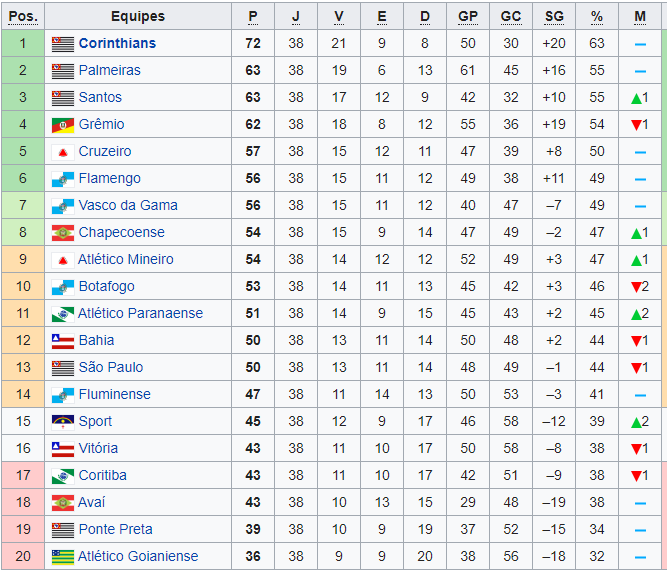Click the Chapecoense flag icon
This screenshot has height=571, width=667.
click(x=63, y=233)
